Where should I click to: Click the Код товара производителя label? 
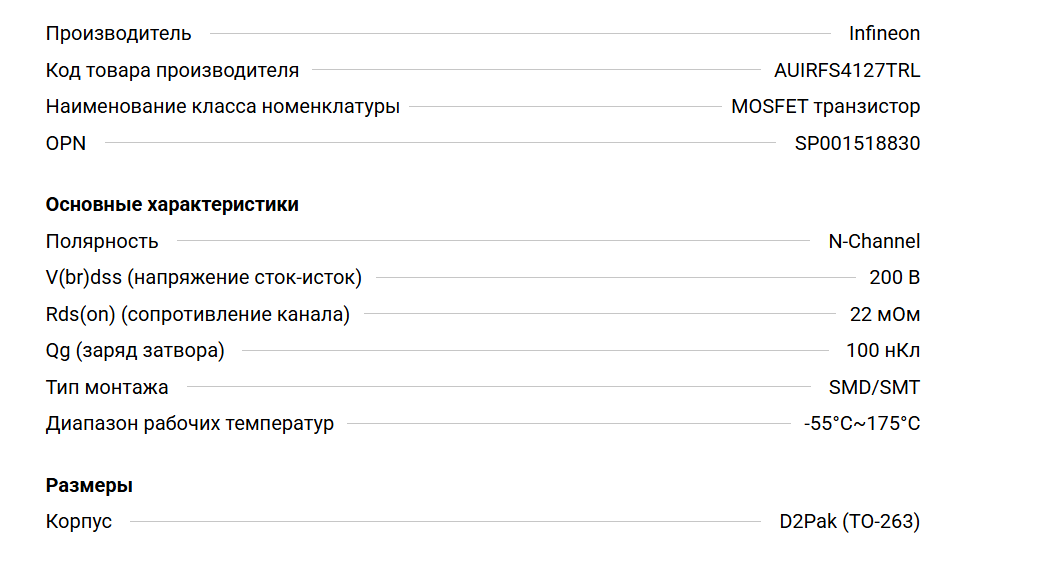(x=172, y=70)
